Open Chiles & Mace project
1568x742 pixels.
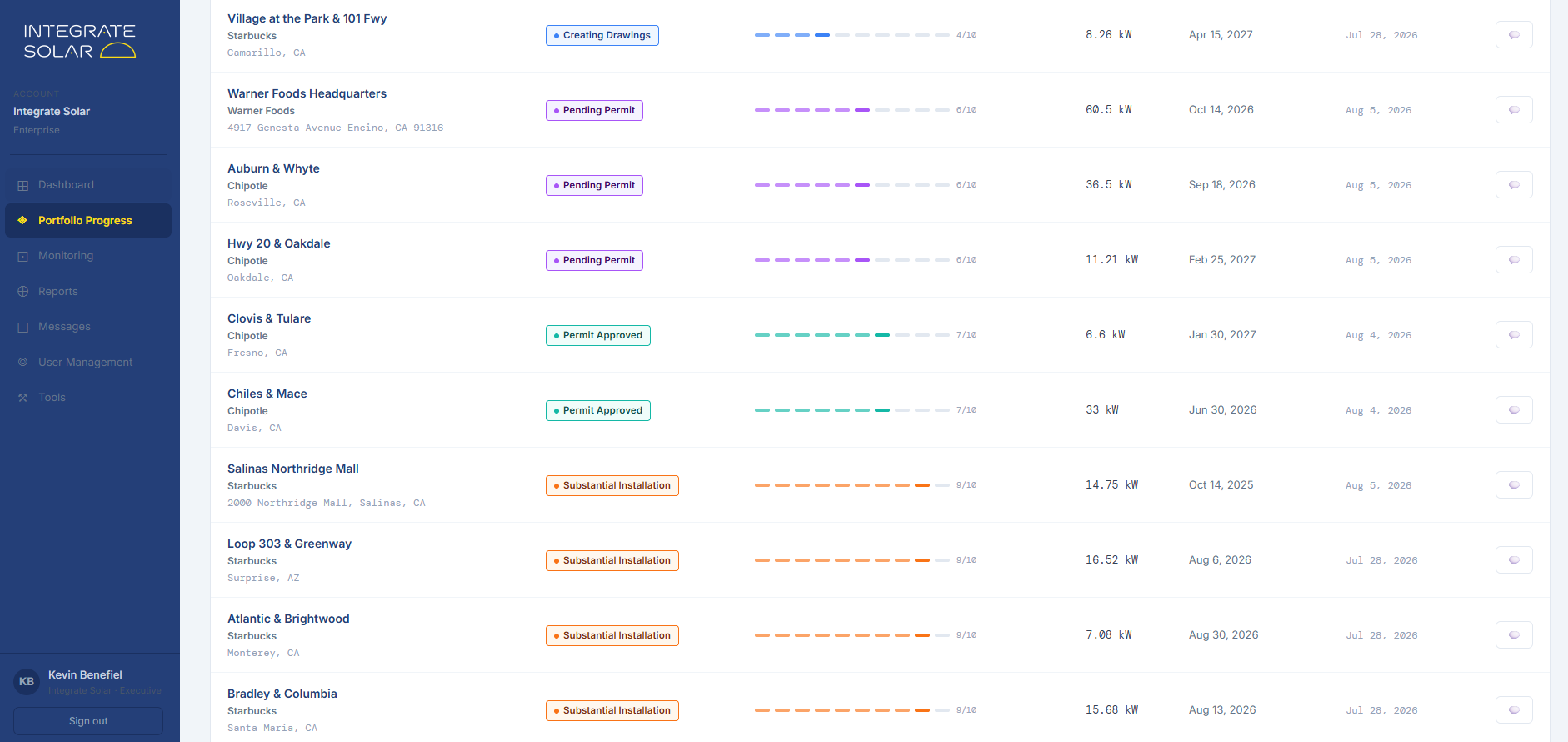pyautogui.click(x=267, y=394)
